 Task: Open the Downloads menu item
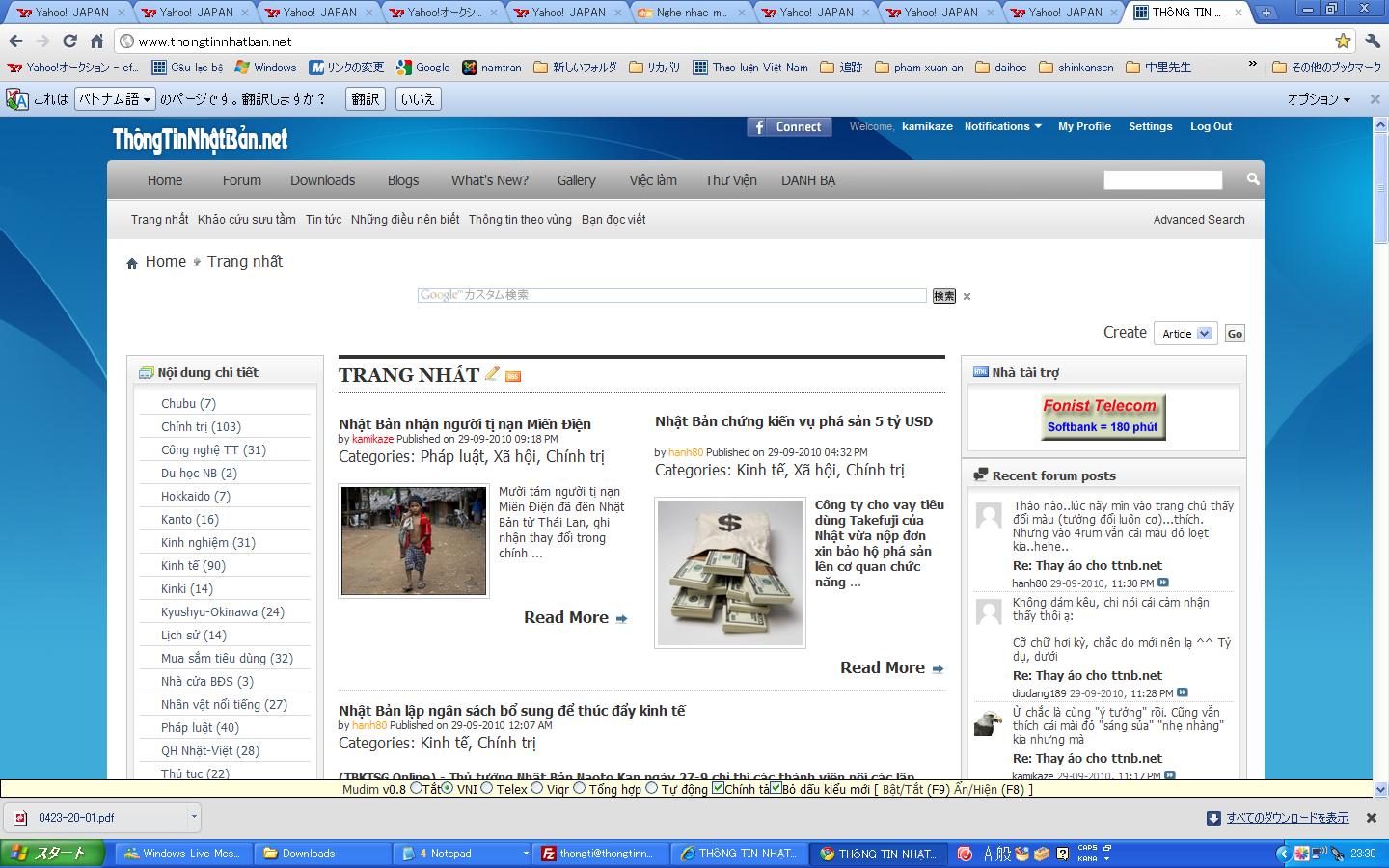[x=323, y=180]
